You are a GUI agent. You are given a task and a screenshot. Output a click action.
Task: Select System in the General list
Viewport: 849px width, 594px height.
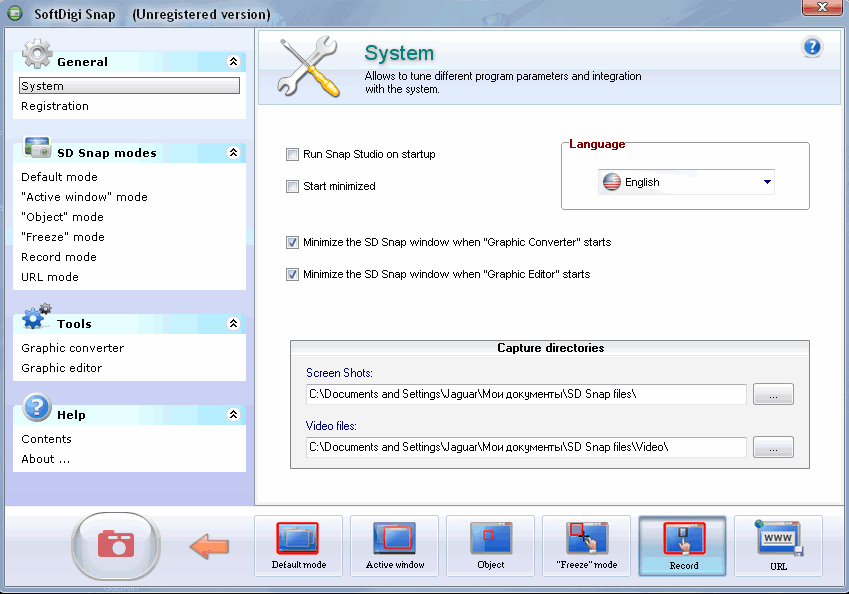tap(129, 86)
